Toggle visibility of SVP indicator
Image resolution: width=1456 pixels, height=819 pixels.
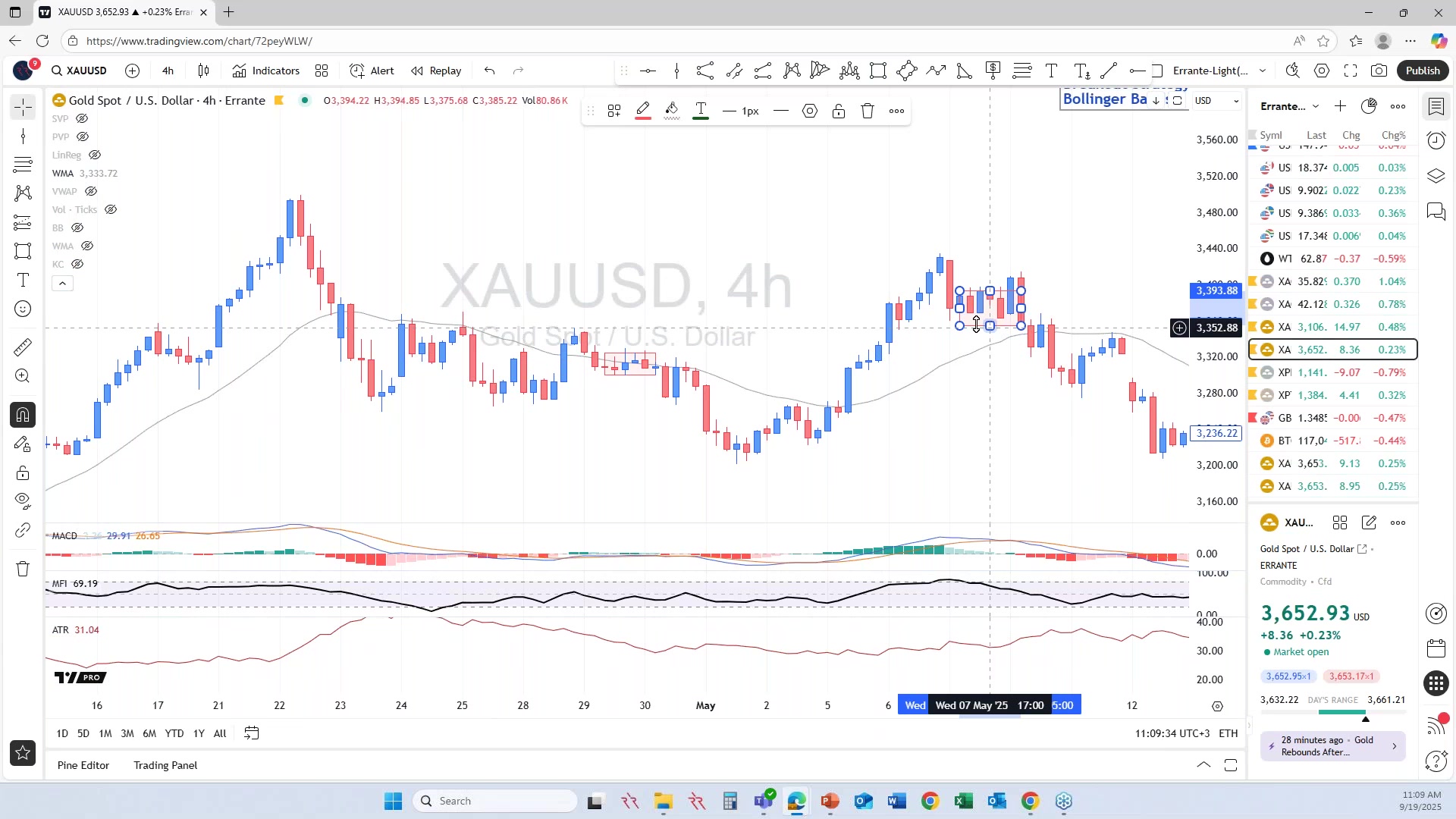[x=82, y=118]
